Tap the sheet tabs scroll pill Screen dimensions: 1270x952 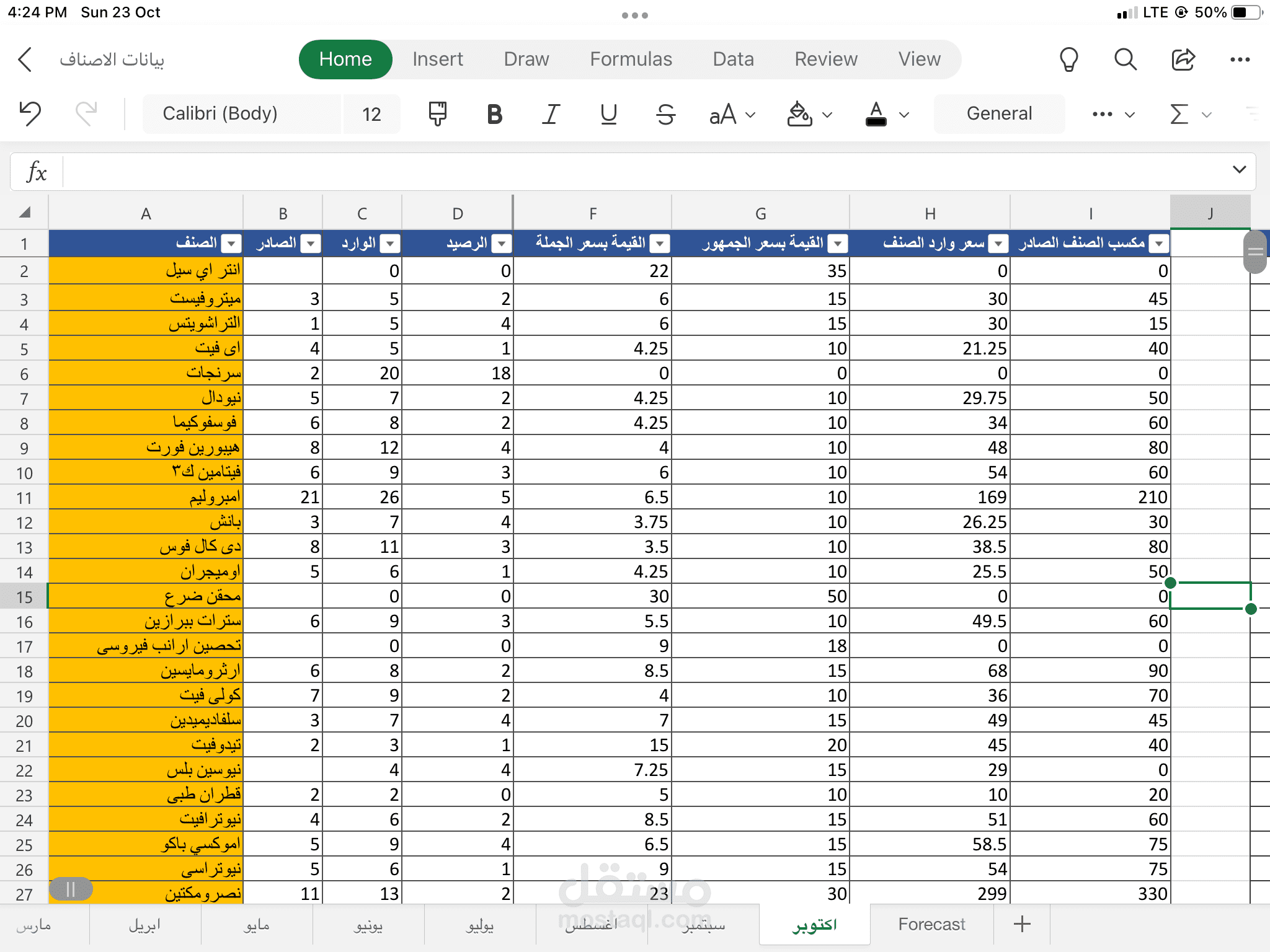(x=71, y=889)
